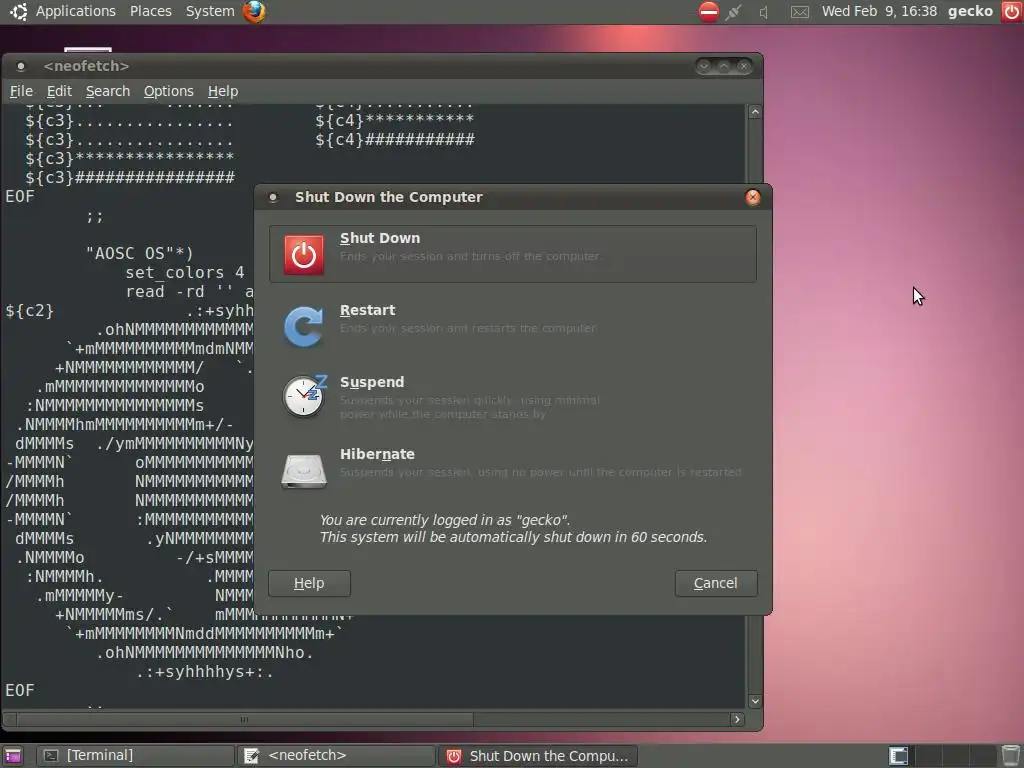1024x768 pixels.
Task: Close the Shut Down dialog with red X
Action: tap(753, 197)
